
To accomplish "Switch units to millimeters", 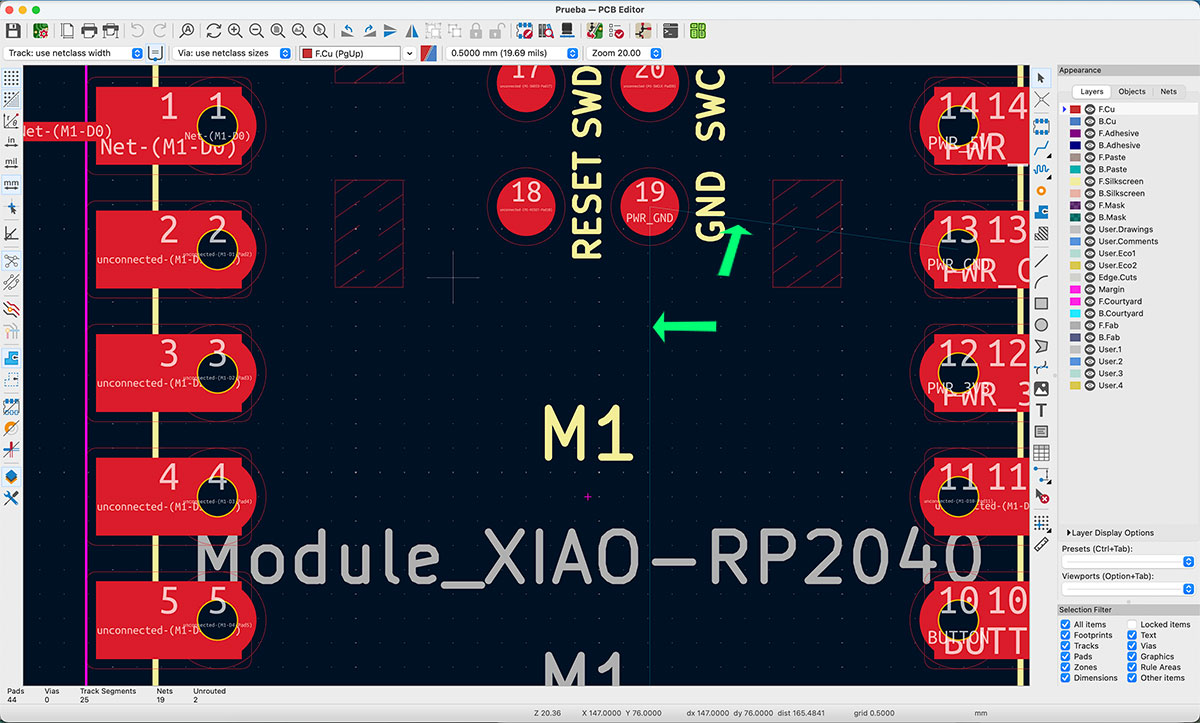I will tap(11, 185).
